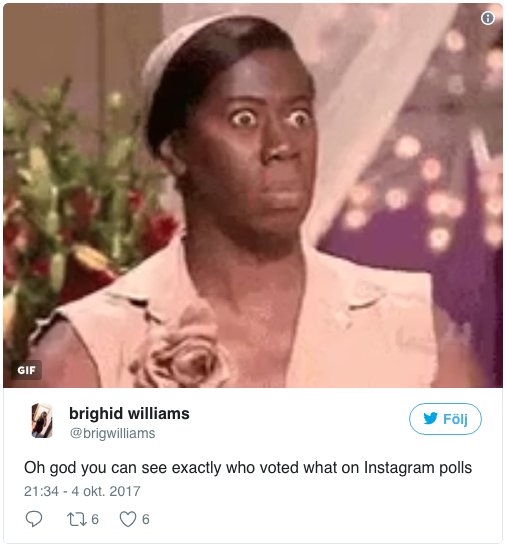View the retweet count of 6
The width and height of the screenshot is (508, 548).
coord(95,519)
